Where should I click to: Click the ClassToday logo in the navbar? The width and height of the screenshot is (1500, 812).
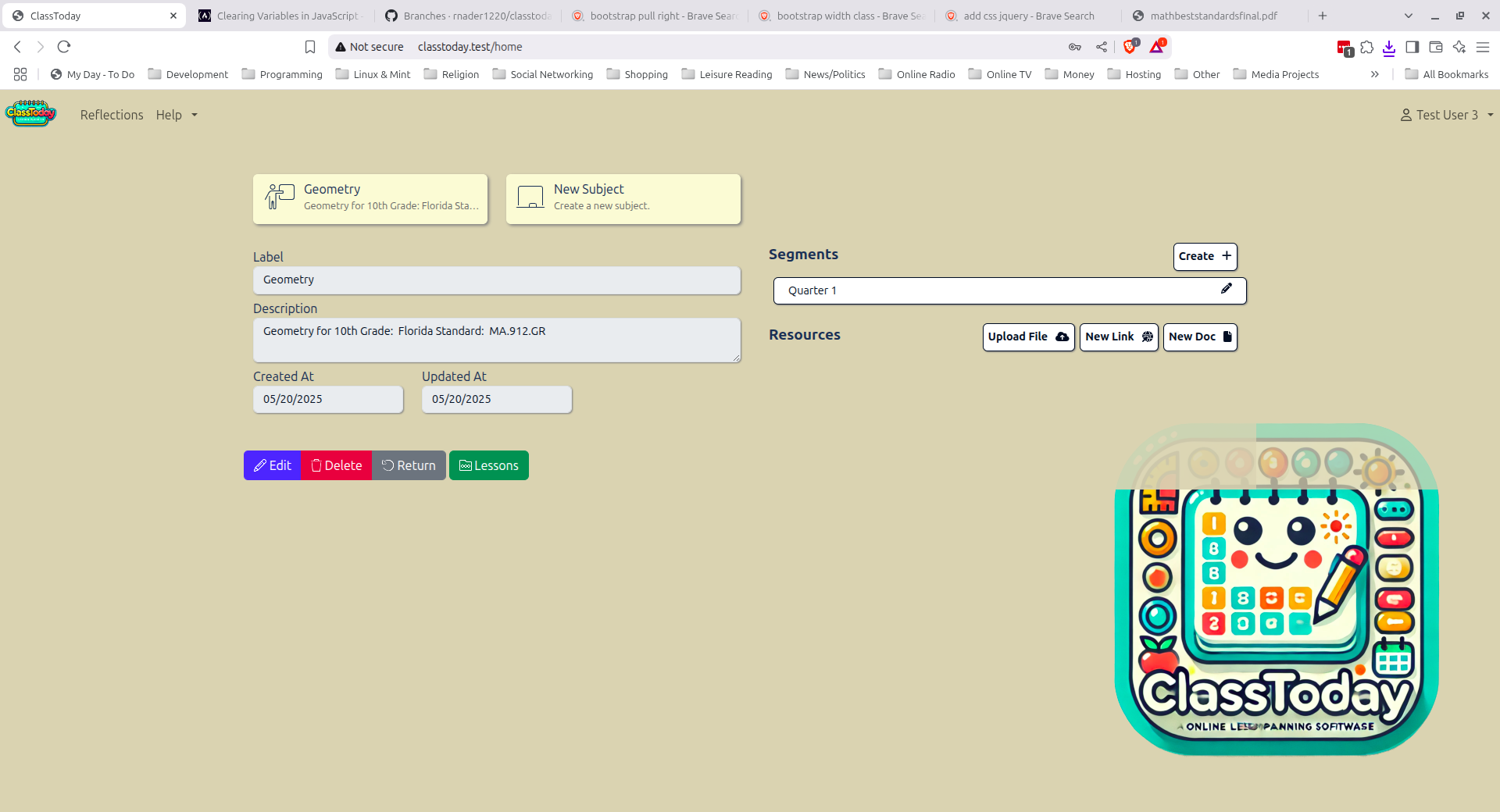[x=31, y=114]
